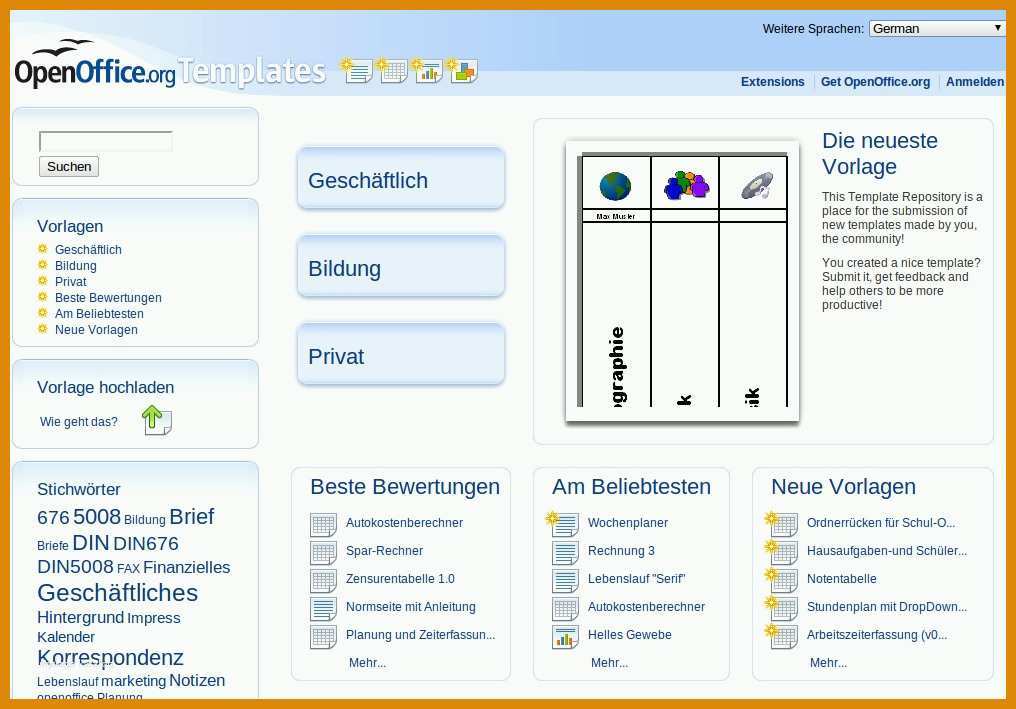Image resolution: width=1016 pixels, height=709 pixels.
Task: Click the Die neueste Vorlage heading
Action: point(879,154)
